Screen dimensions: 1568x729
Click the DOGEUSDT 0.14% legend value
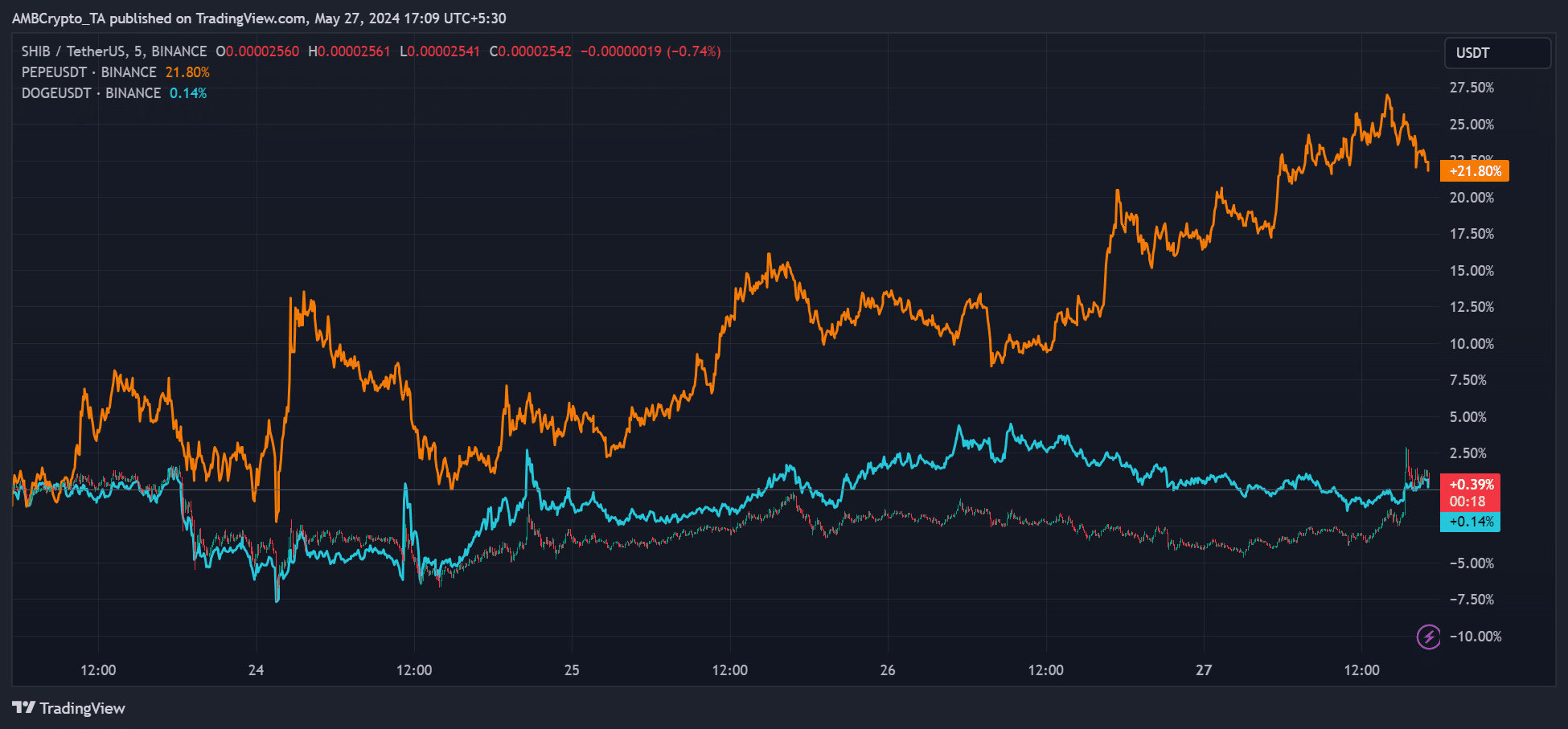[x=188, y=93]
